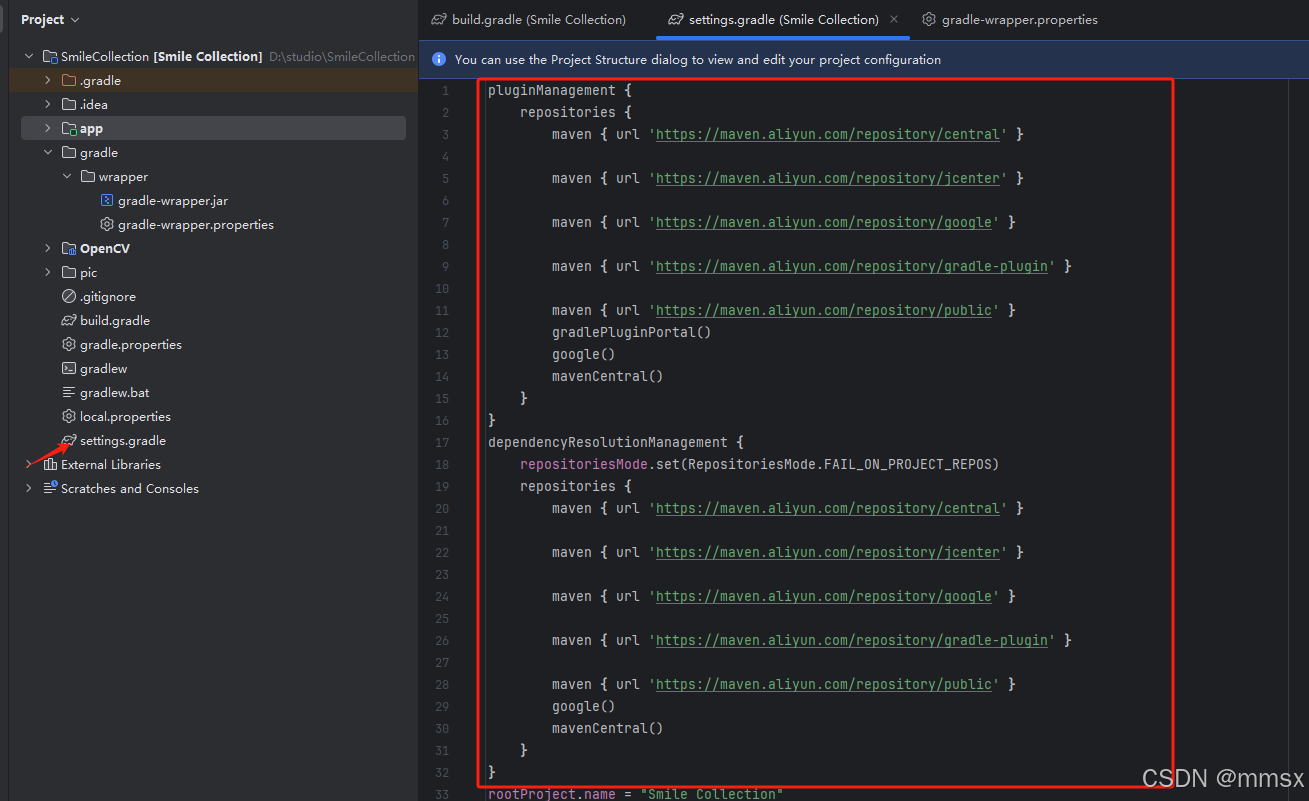Open the aliyun central repository link
The width and height of the screenshot is (1309, 801).
click(x=828, y=134)
